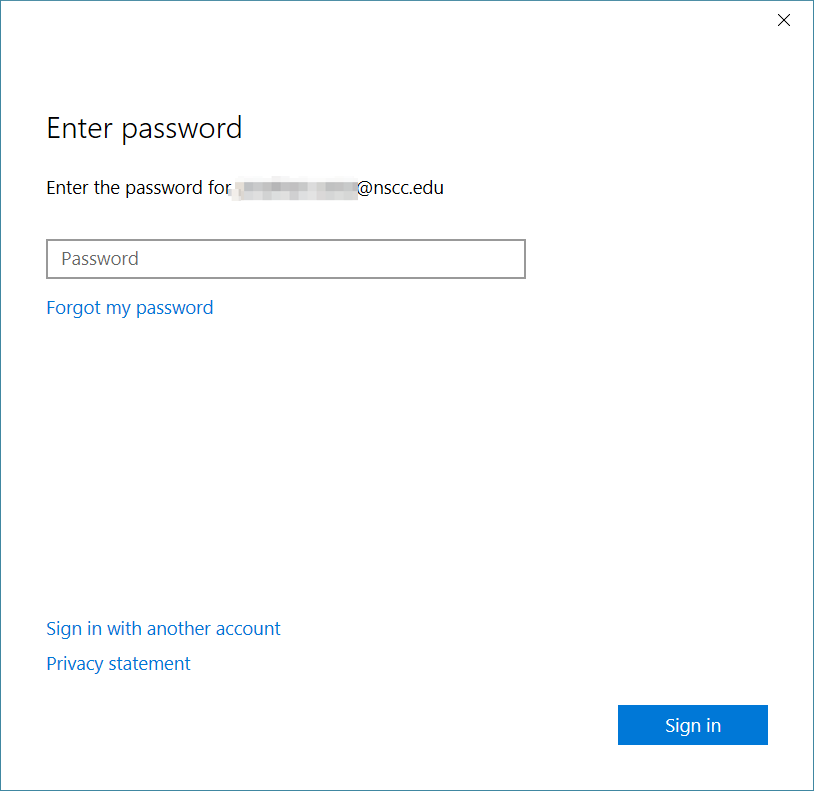Dismiss the sign-in window with X
This screenshot has height=791, width=814.
coord(783,20)
